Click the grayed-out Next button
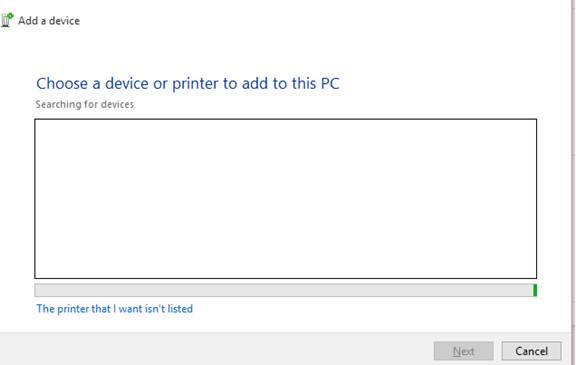576x365 pixels. point(464,351)
